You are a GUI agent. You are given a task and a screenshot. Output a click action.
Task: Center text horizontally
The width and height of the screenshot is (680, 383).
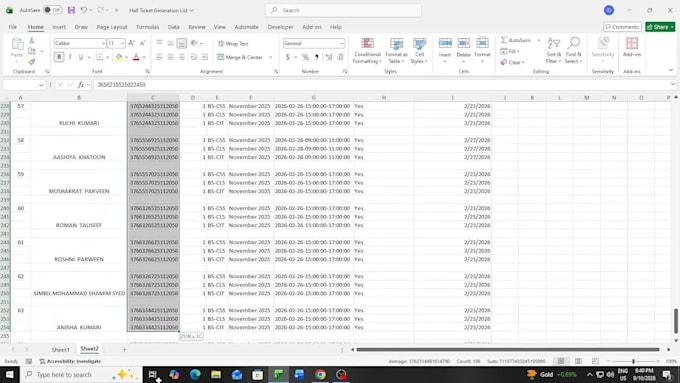click(x=170, y=57)
